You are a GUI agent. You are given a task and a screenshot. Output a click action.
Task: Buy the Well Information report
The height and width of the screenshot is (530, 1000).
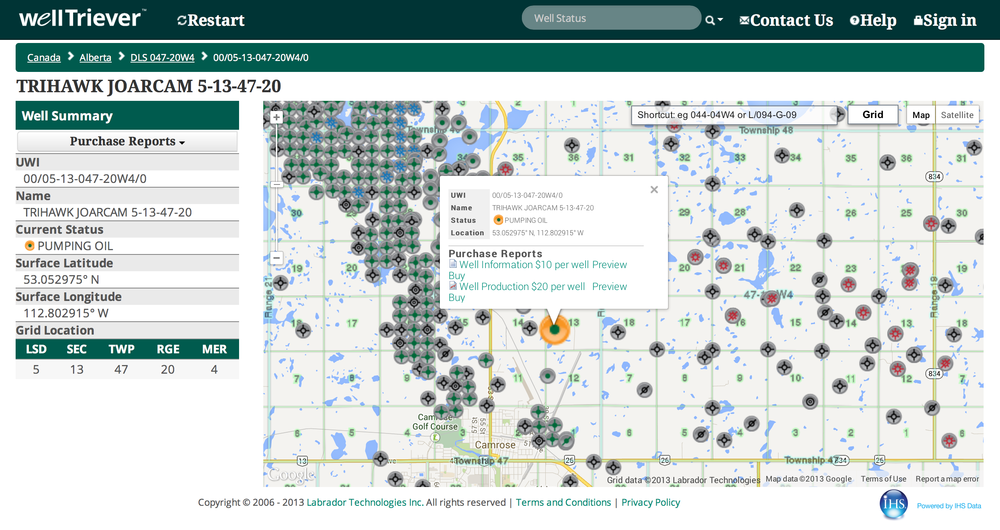[456, 276]
